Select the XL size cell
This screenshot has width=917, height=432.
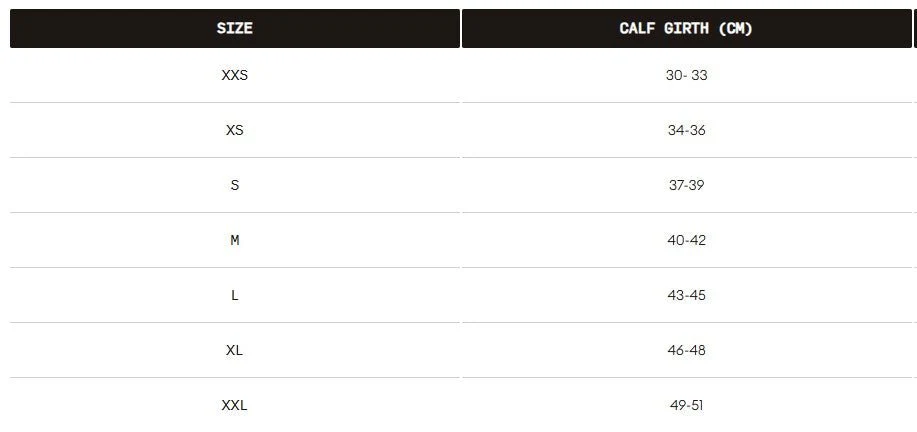tap(235, 350)
